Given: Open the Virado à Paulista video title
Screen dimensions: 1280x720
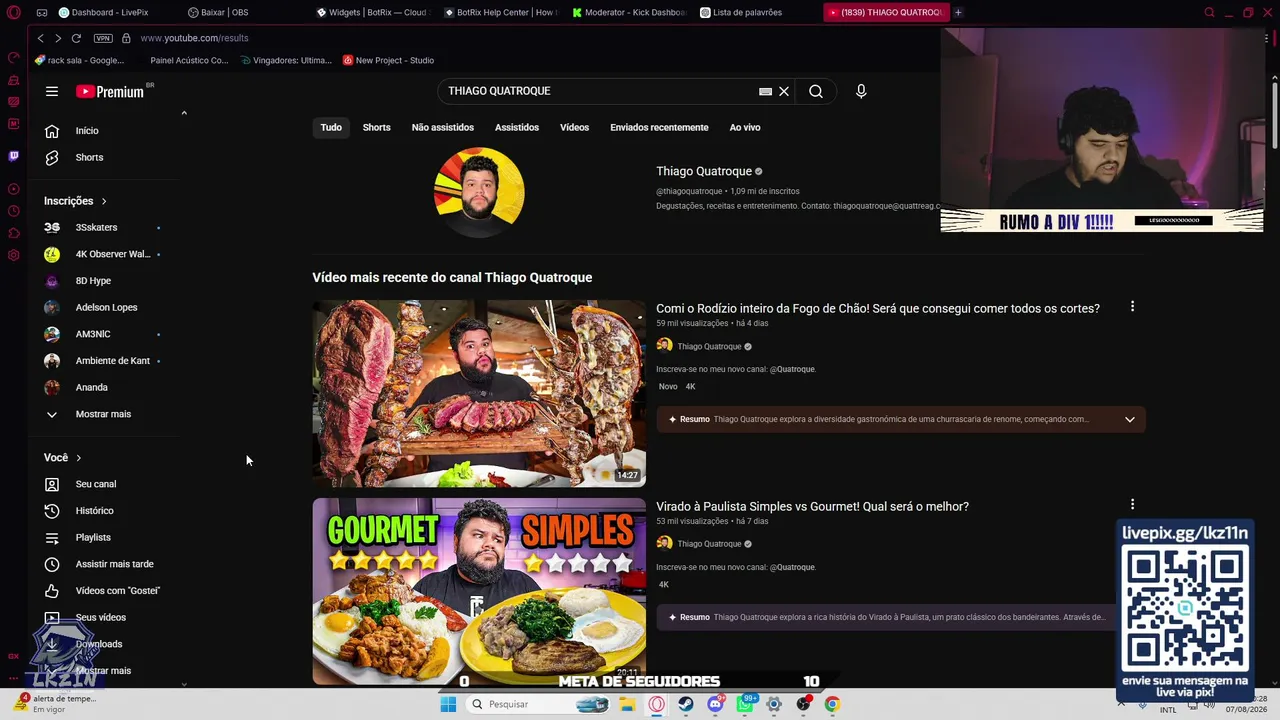Looking at the screenshot, I should pyautogui.click(x=812, y=507).
